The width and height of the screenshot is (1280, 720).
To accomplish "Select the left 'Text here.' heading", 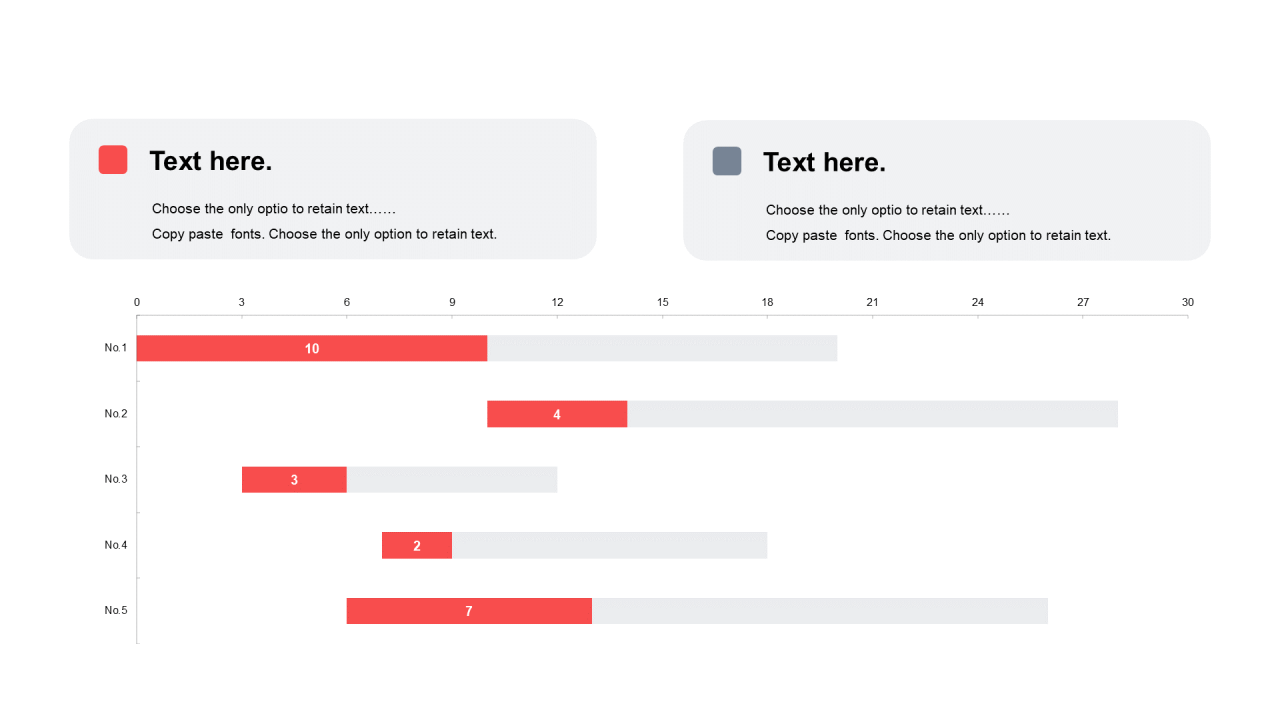I will coord(211,161).
